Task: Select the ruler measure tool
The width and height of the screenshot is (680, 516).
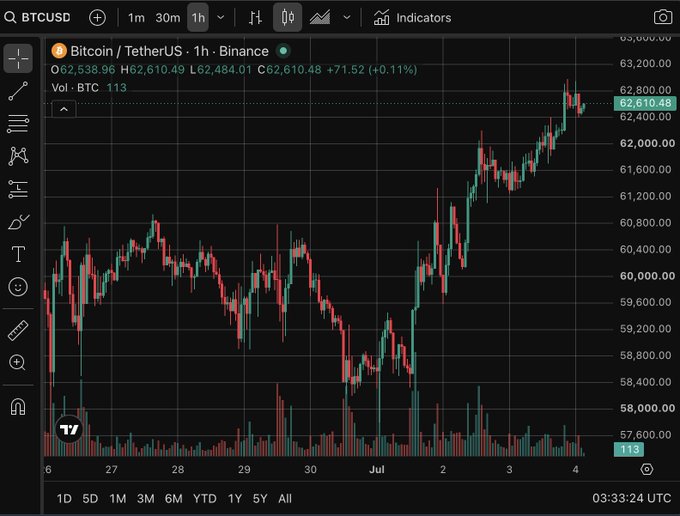Action: coord(18,330)
